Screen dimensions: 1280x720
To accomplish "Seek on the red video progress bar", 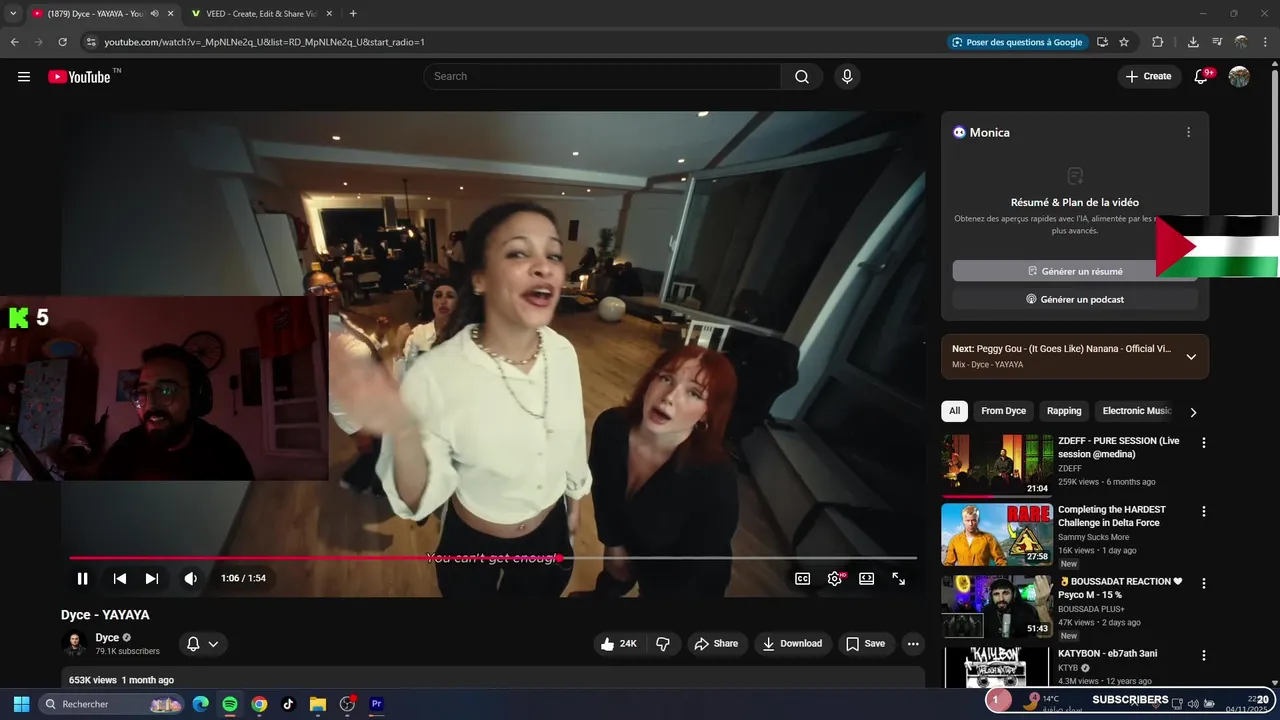I will click(x=493, y=558).
